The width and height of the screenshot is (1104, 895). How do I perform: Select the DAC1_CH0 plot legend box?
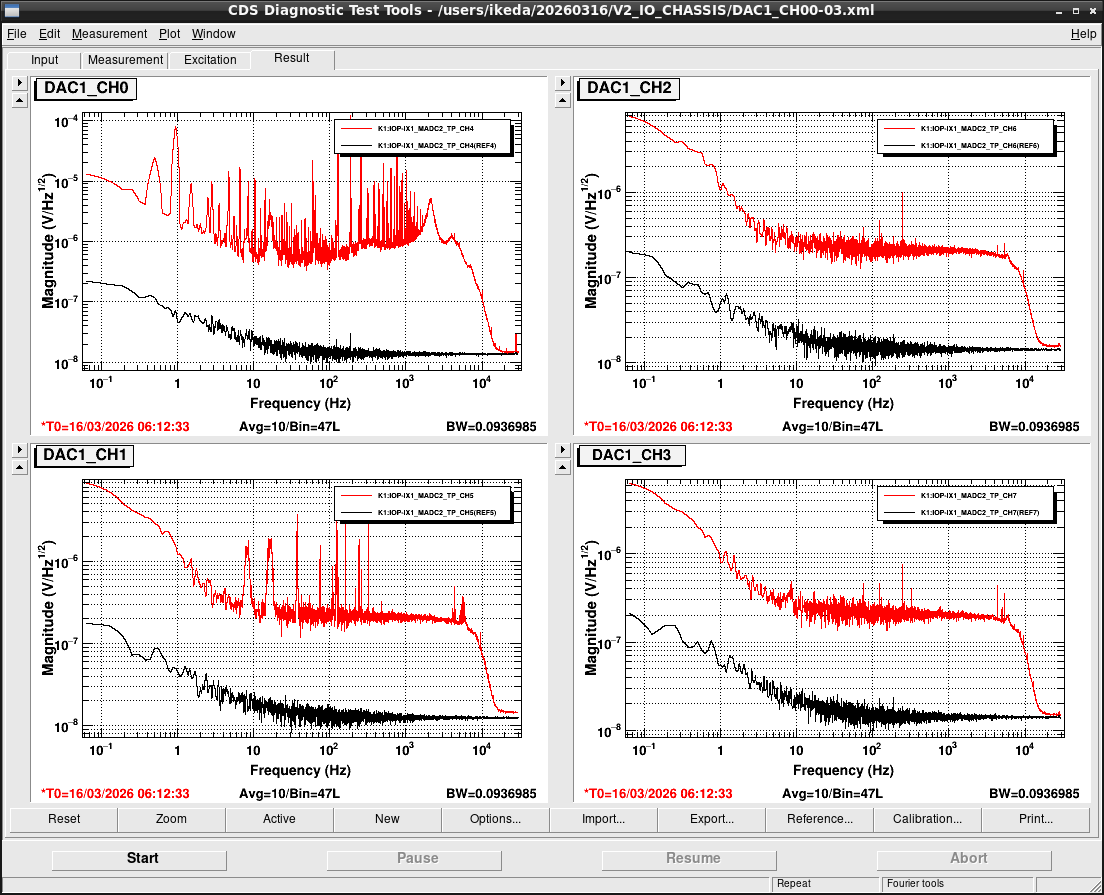[x=422, y=137]
